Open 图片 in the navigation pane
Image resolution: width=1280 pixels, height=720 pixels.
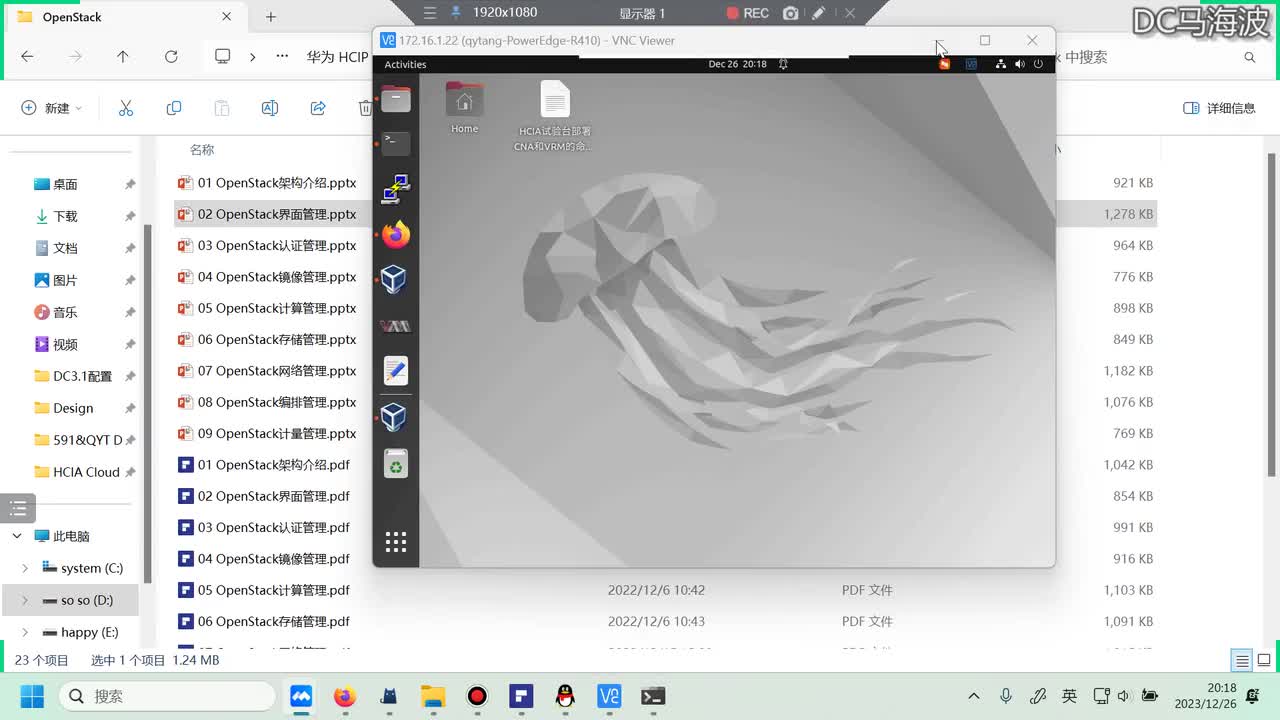coord(65,280)
